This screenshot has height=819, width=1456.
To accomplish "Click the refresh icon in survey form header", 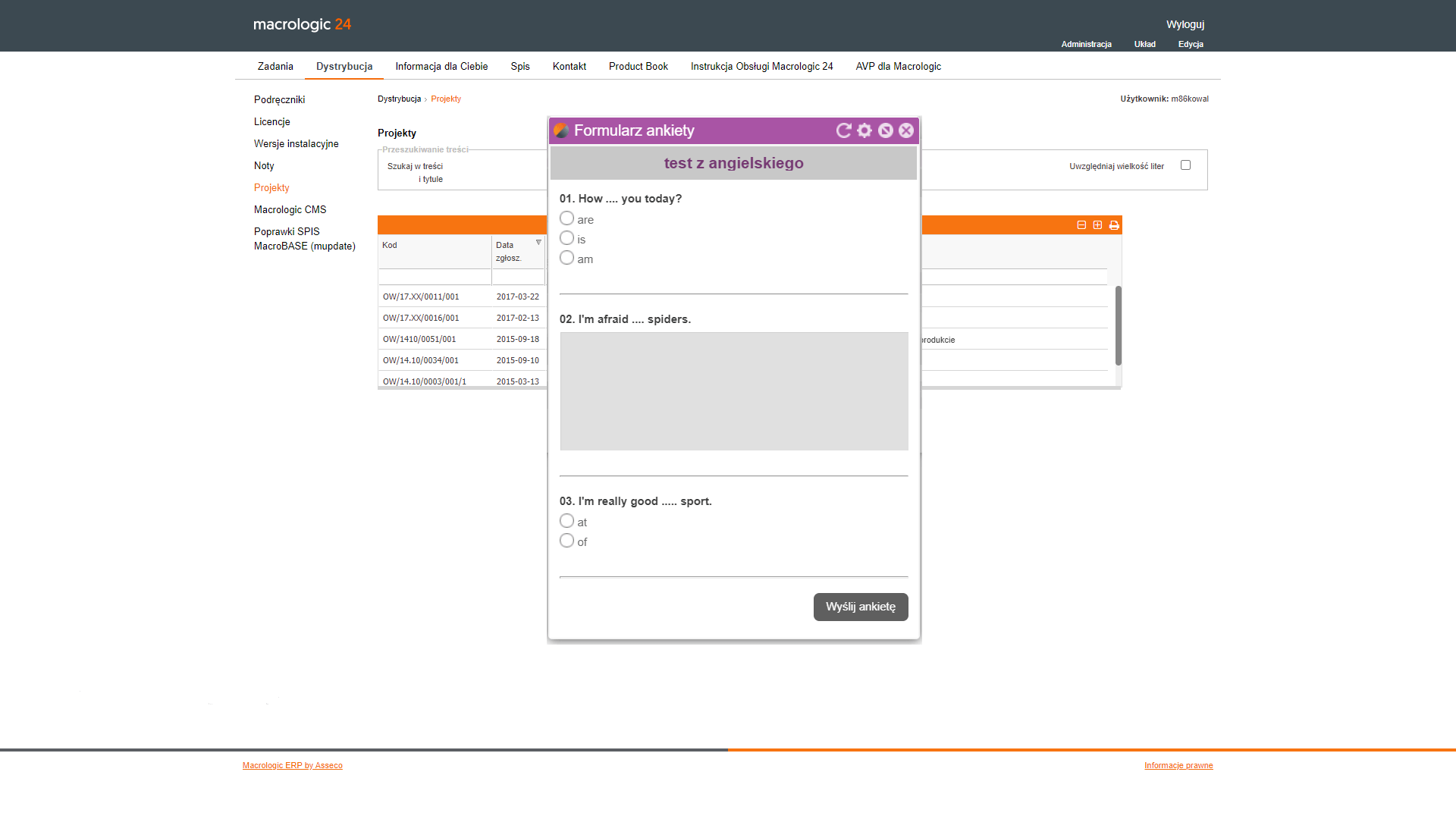I will pyautogui.click(x=843, y=130).
